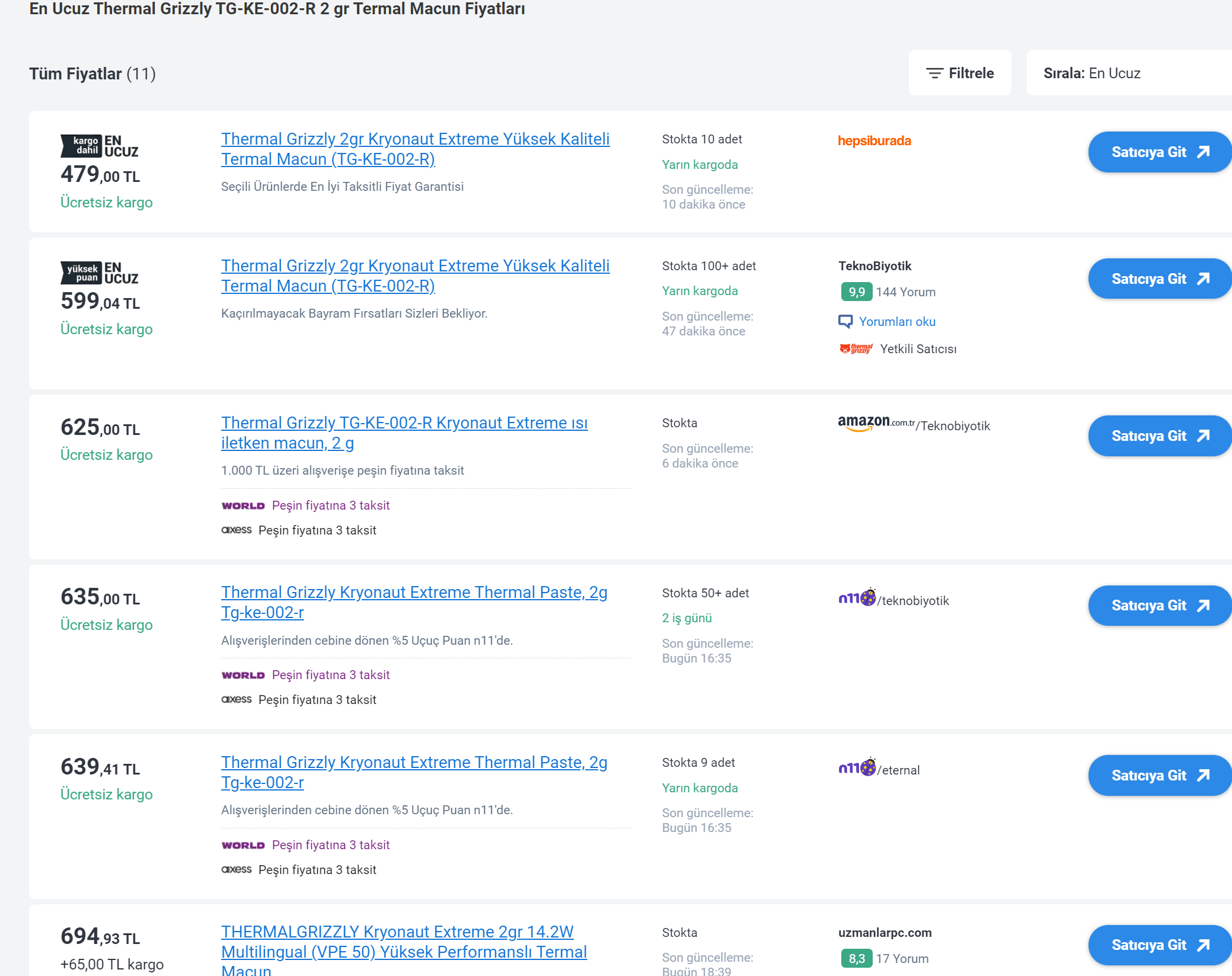Viewport: 1232px width, 976px height.
Task: Click World card logo in 639,41 TL offer
Action: (243, 846)
